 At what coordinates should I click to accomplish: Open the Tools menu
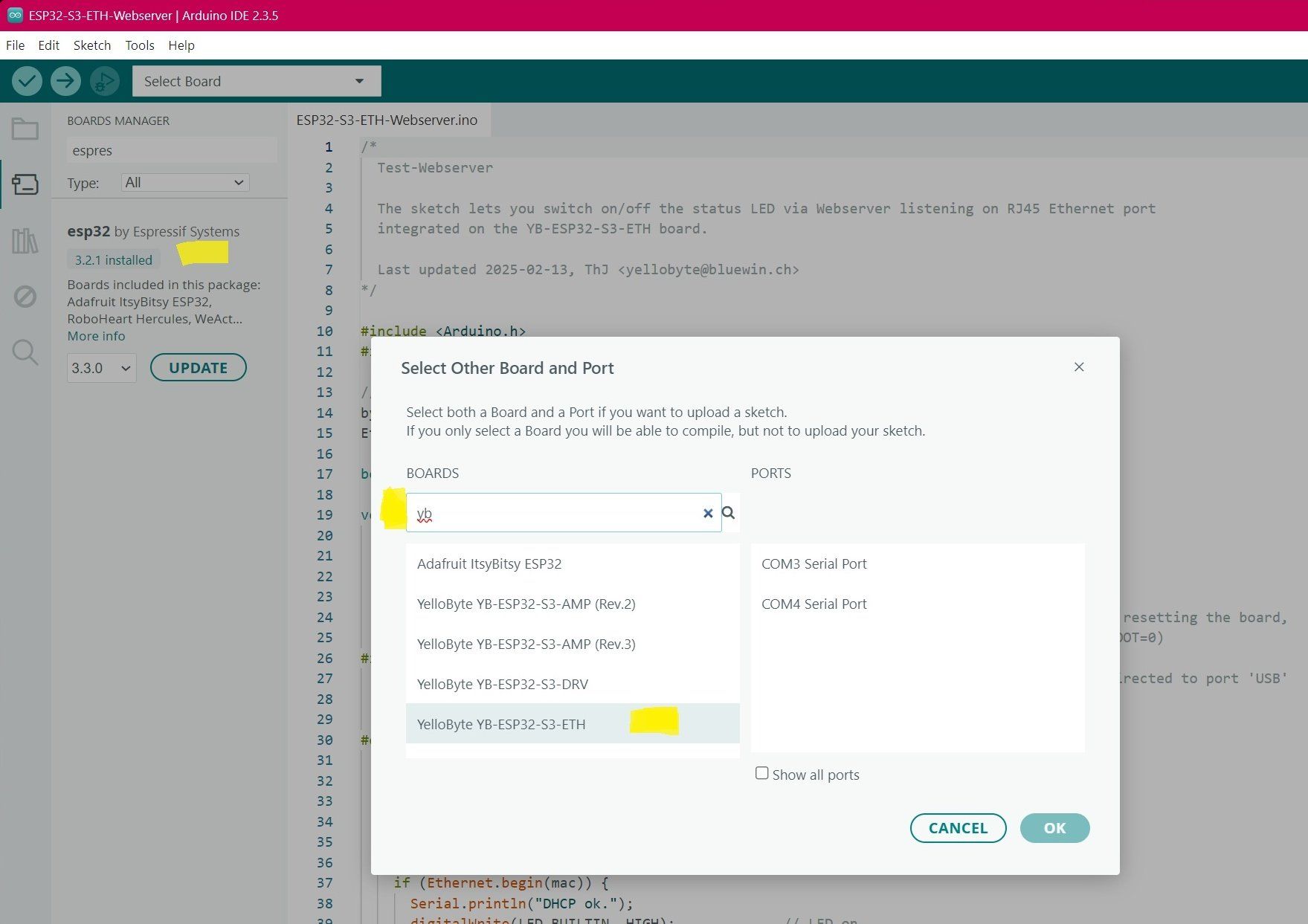click(140, 45)
